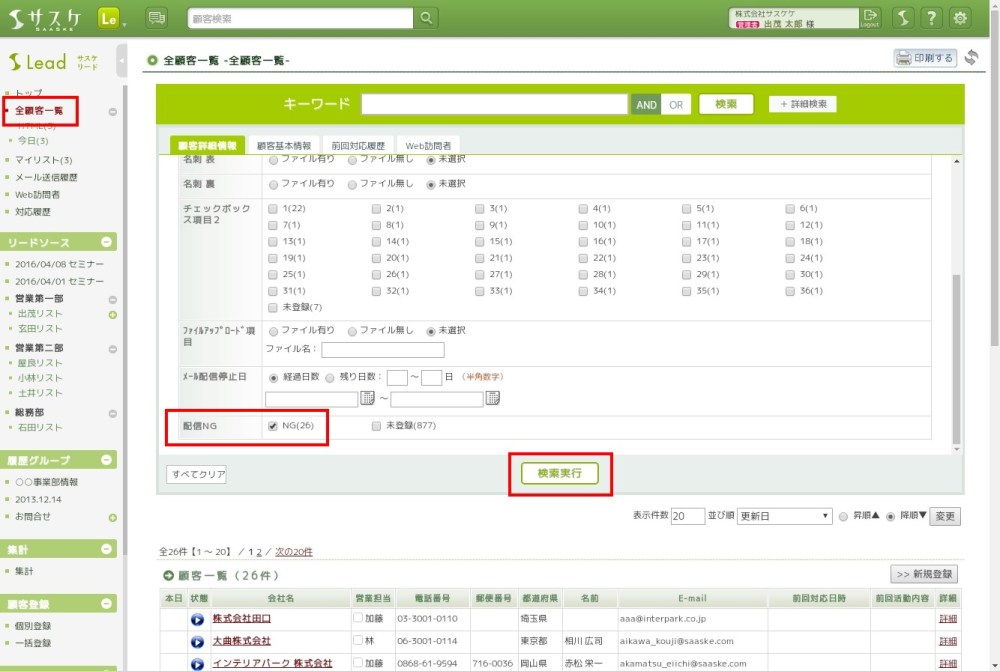The height and width of the screenshot is (671, 1000).
Task: Click the すべてクリア button
Action: click(x=196, y=474)
